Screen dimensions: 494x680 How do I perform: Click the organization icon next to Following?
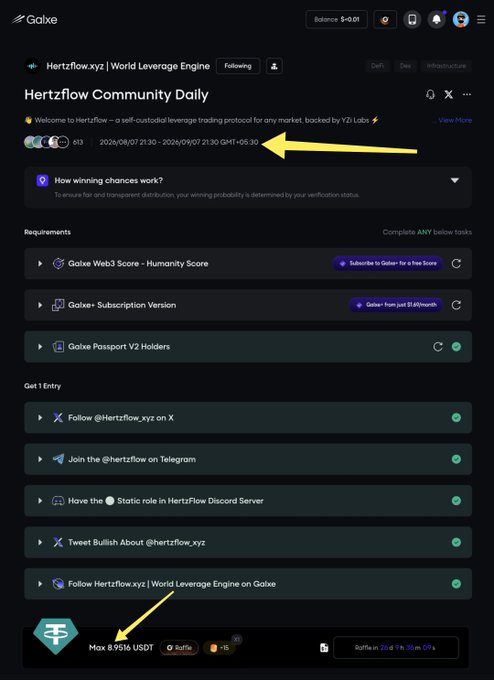[274, 66]
